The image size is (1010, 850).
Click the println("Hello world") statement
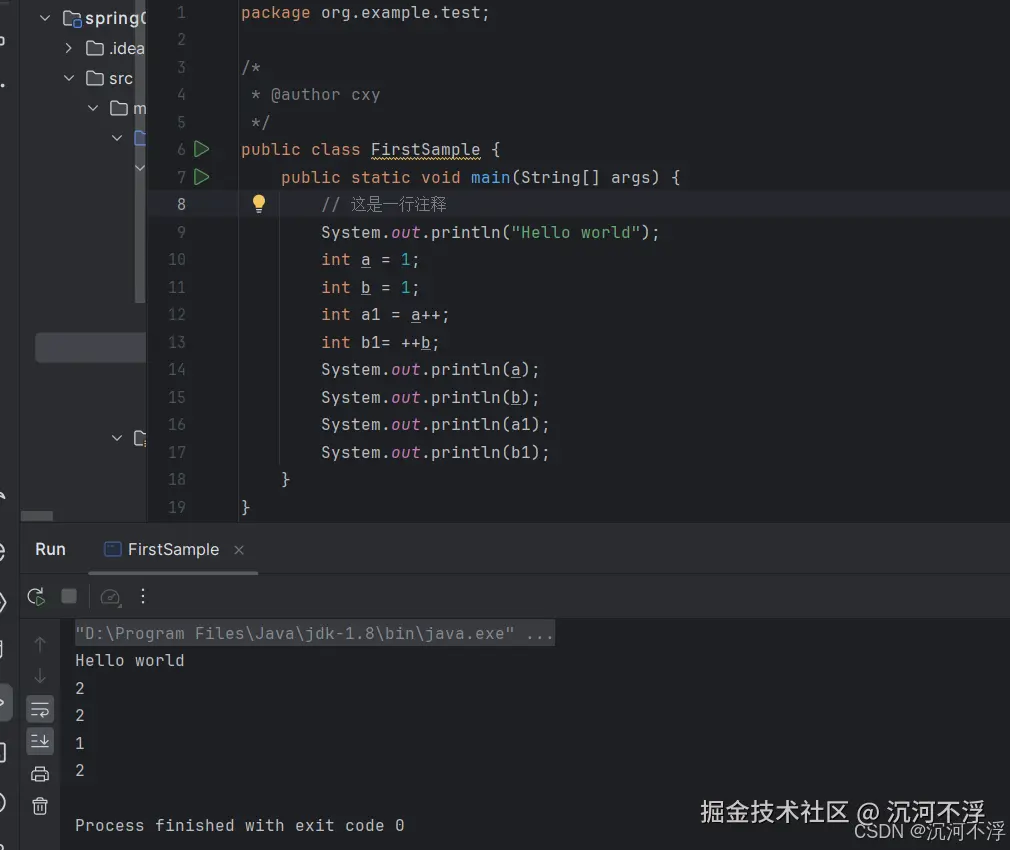[x=490, y=232]
